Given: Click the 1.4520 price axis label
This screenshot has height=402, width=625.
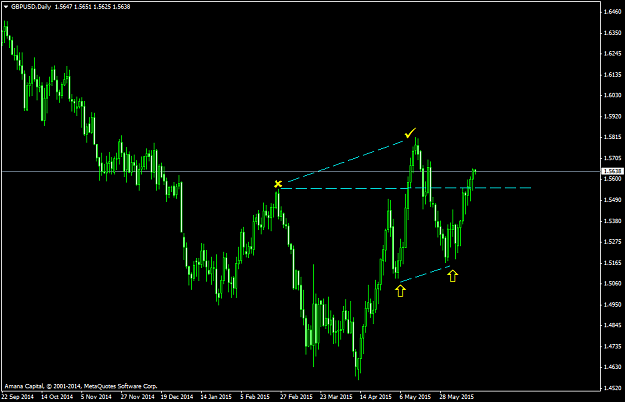Looking at the screenshot, I should point(612,388).
